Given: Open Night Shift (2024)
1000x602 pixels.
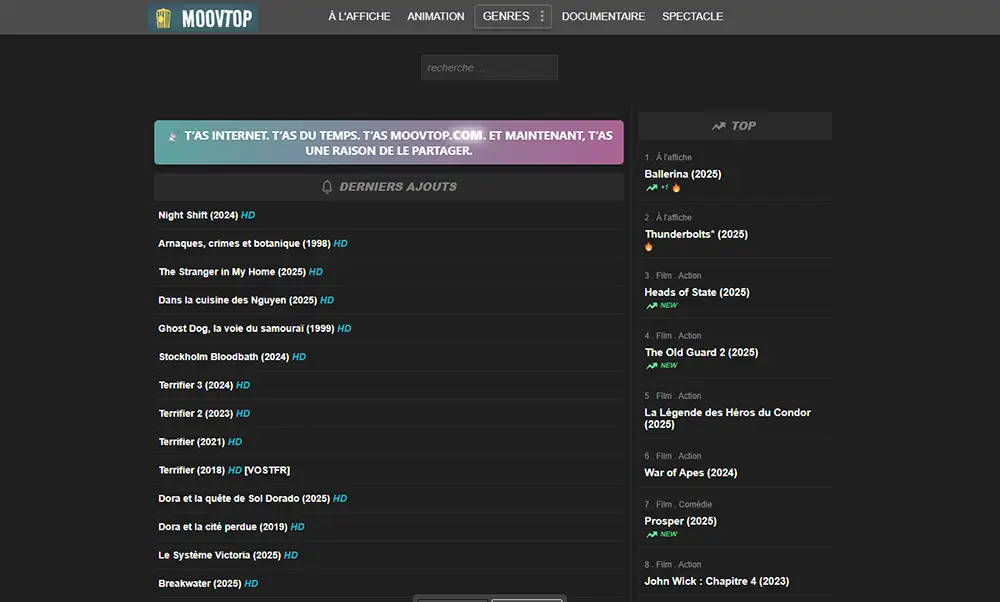Looking at the screenshot, I should 198,216.
